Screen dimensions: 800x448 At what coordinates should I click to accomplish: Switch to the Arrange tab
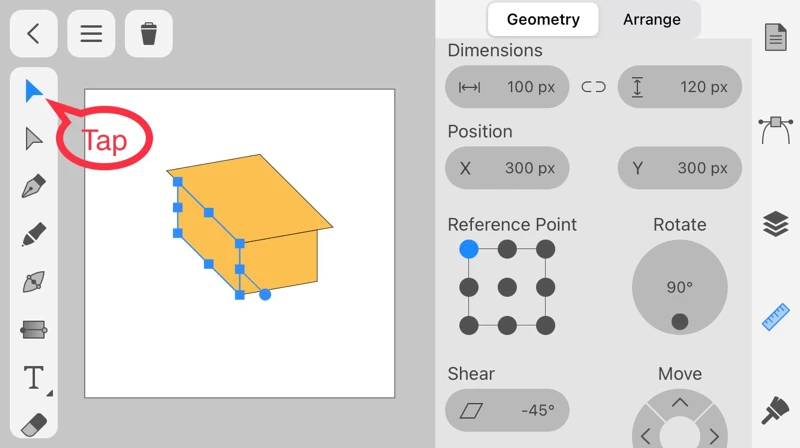651,19
